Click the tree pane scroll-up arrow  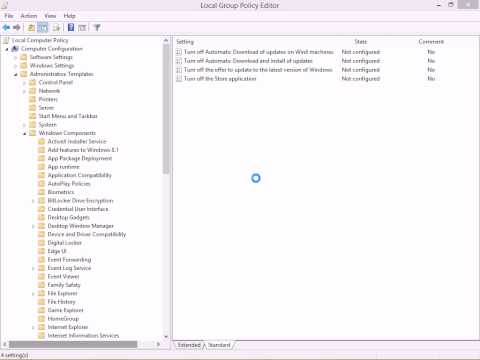[166, 40]
